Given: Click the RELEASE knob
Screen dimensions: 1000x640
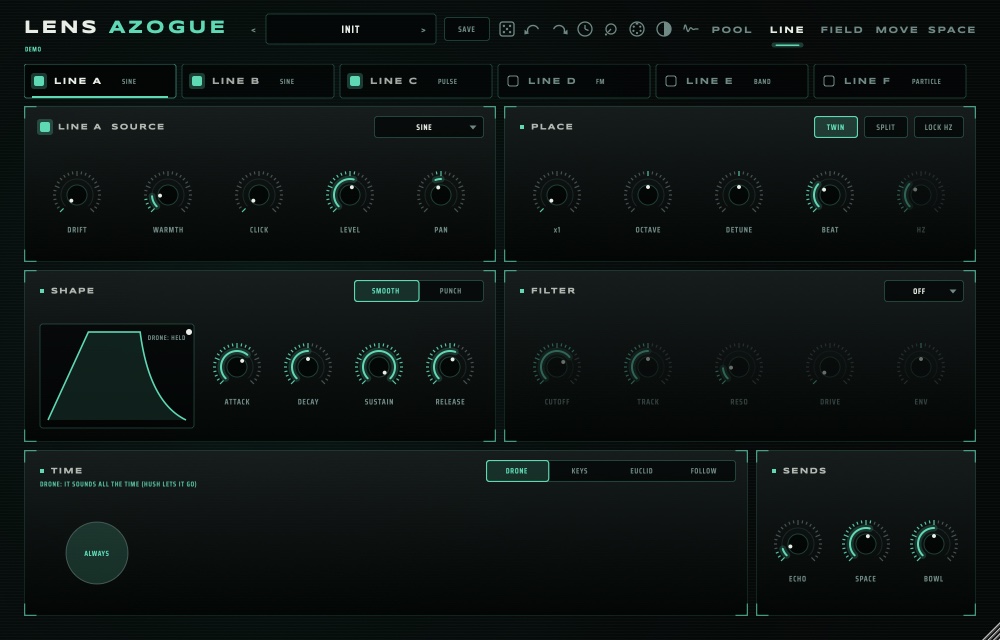Looking at the screenshot, I should (x=450, y=367).
